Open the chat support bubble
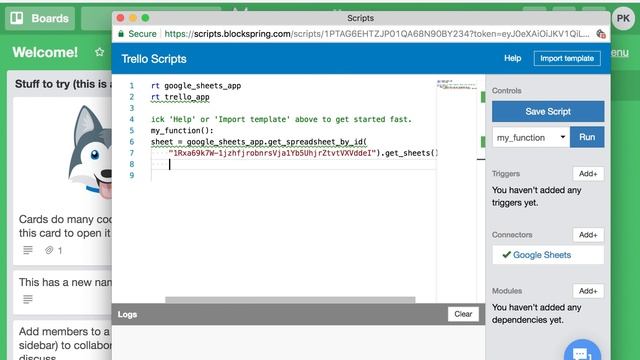This screenshot has width=640, height=360. [582, 352]
